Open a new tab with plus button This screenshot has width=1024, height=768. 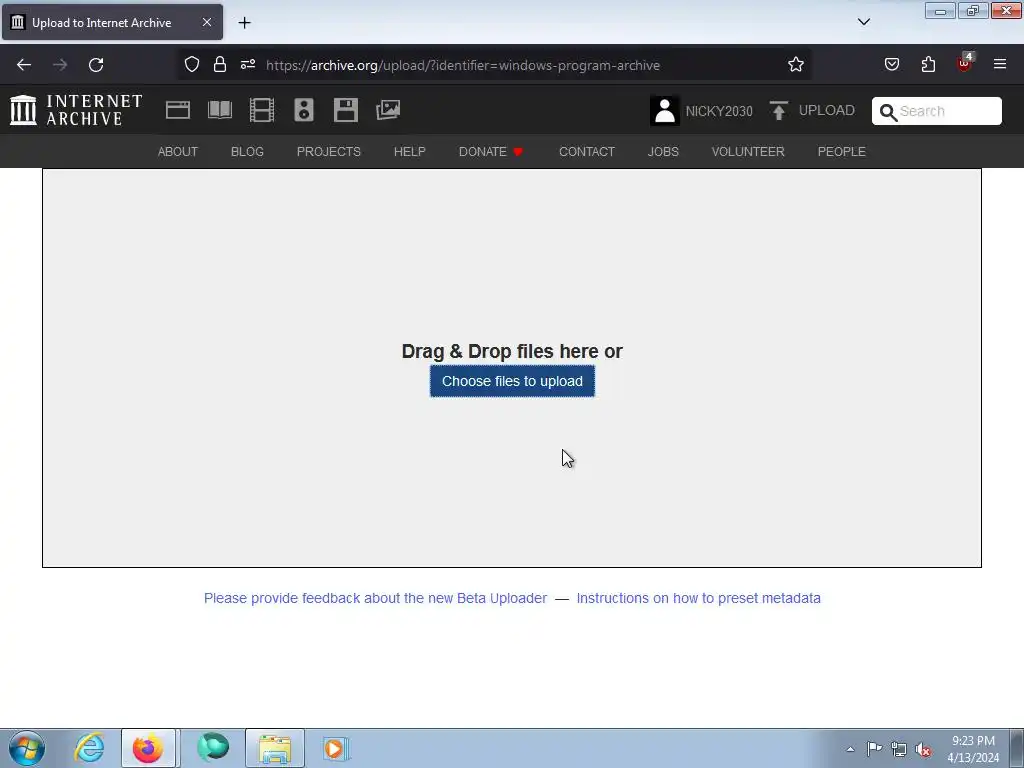244,23
